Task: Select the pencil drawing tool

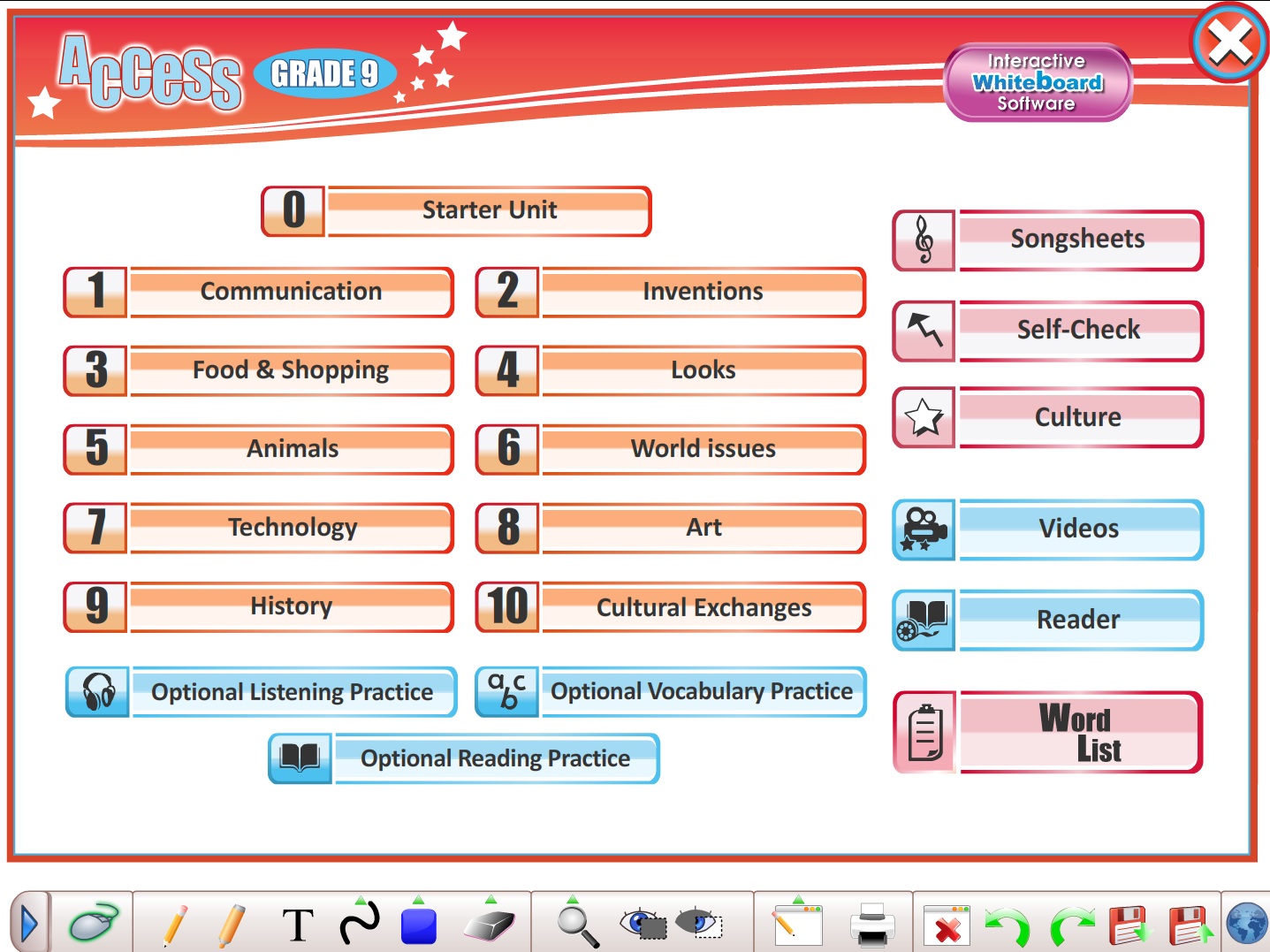Action: pyautogui.click(x=175, y=924)
